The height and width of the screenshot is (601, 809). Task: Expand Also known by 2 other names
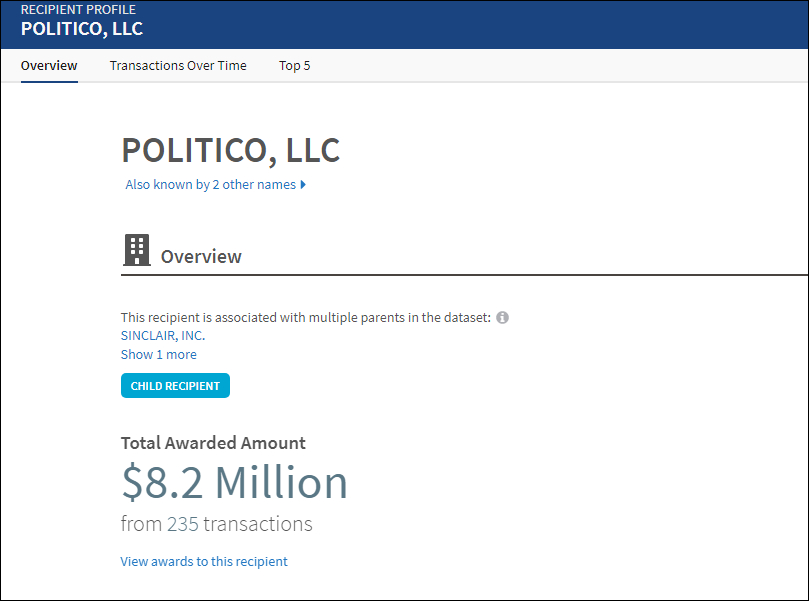[211, 185]
